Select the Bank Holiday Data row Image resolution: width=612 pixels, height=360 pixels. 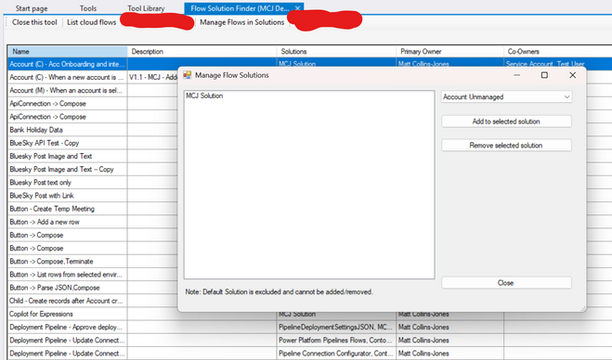[x=68, y=130]
